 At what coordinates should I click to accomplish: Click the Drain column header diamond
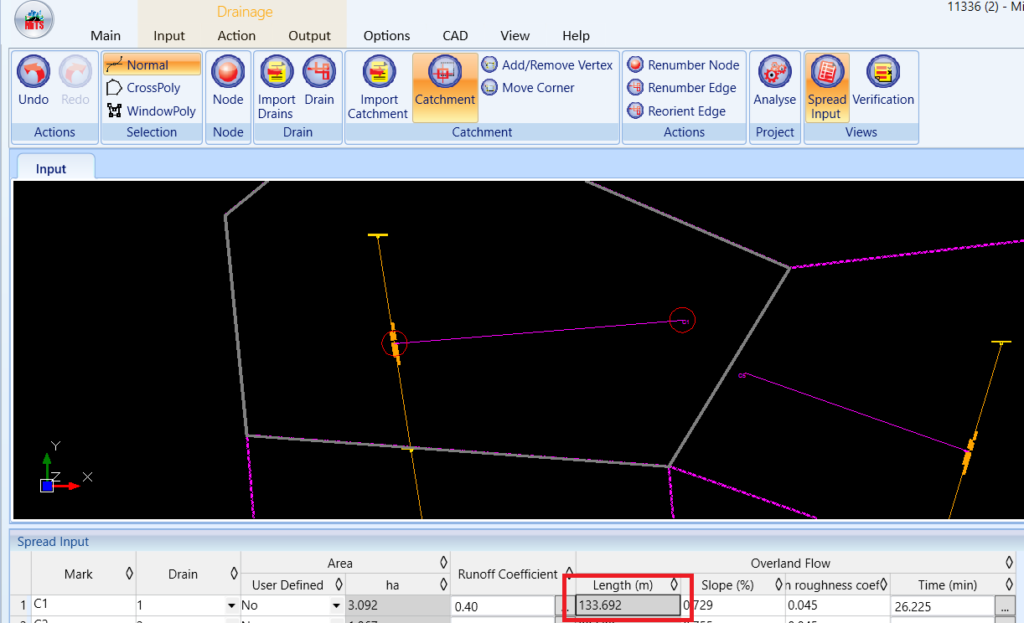click(x=234, y=573)
